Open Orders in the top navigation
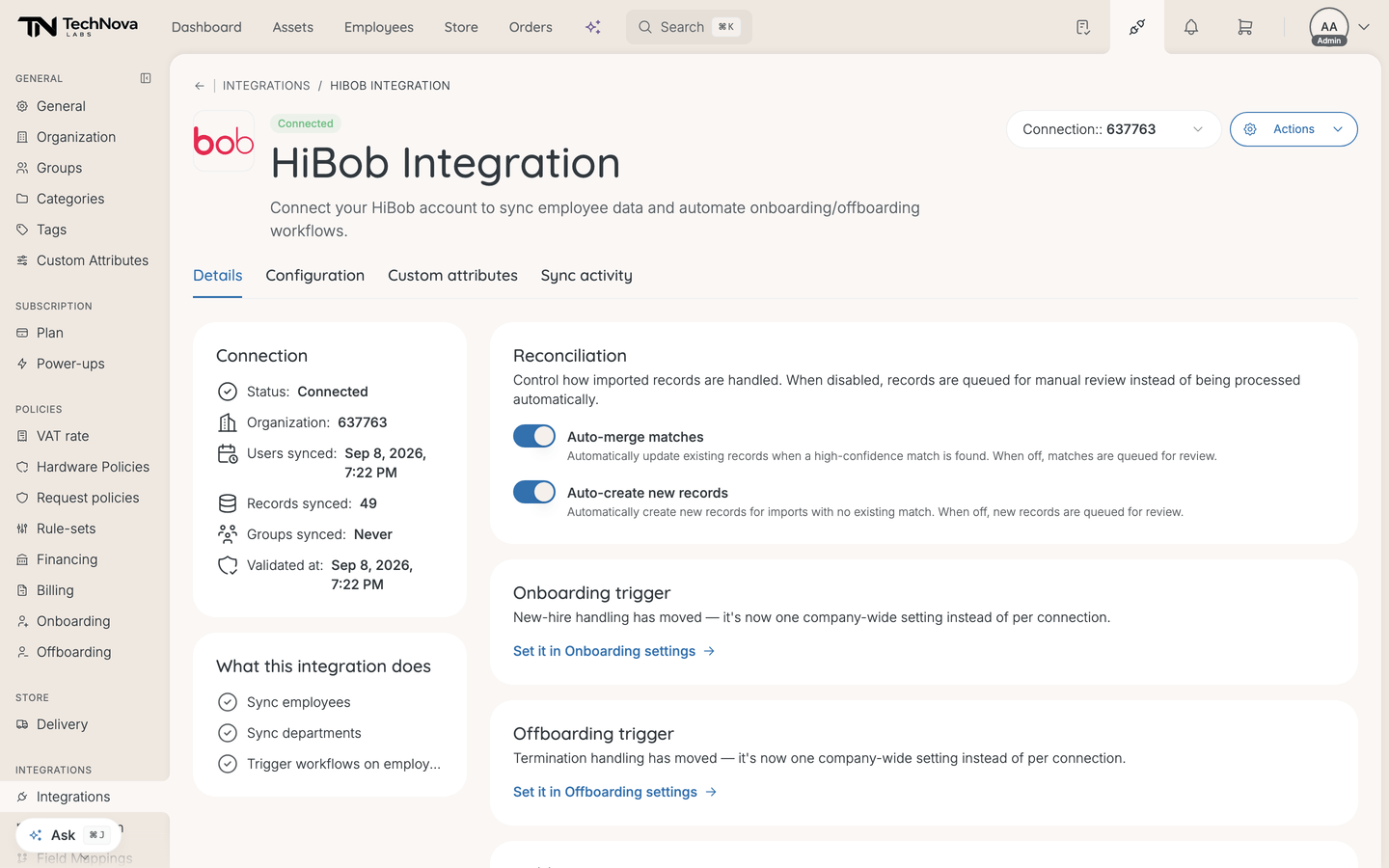The image size is (1389, 868). point(531,27)
